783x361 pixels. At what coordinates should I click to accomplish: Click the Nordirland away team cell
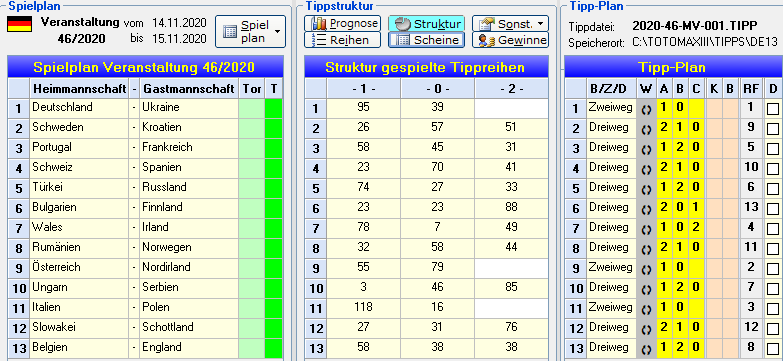point(189,268)
